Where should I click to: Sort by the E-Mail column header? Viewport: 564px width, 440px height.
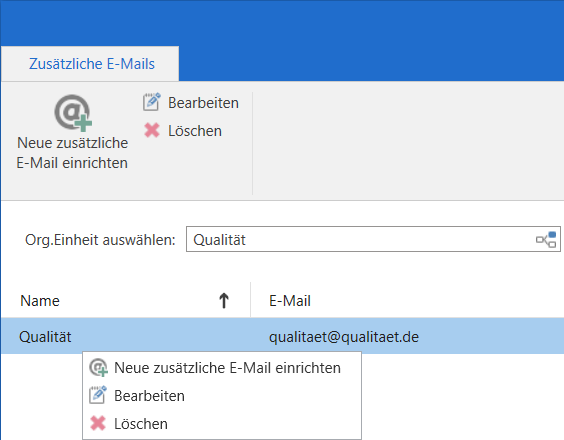click(x=290, y=301)
